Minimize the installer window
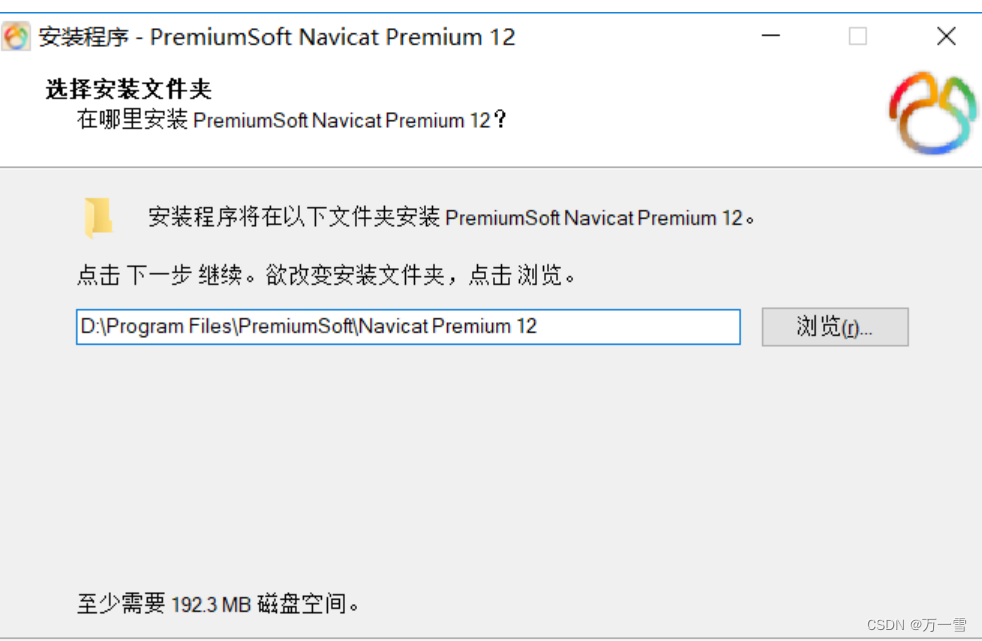982x641 pixels. [x=770, y=36]
